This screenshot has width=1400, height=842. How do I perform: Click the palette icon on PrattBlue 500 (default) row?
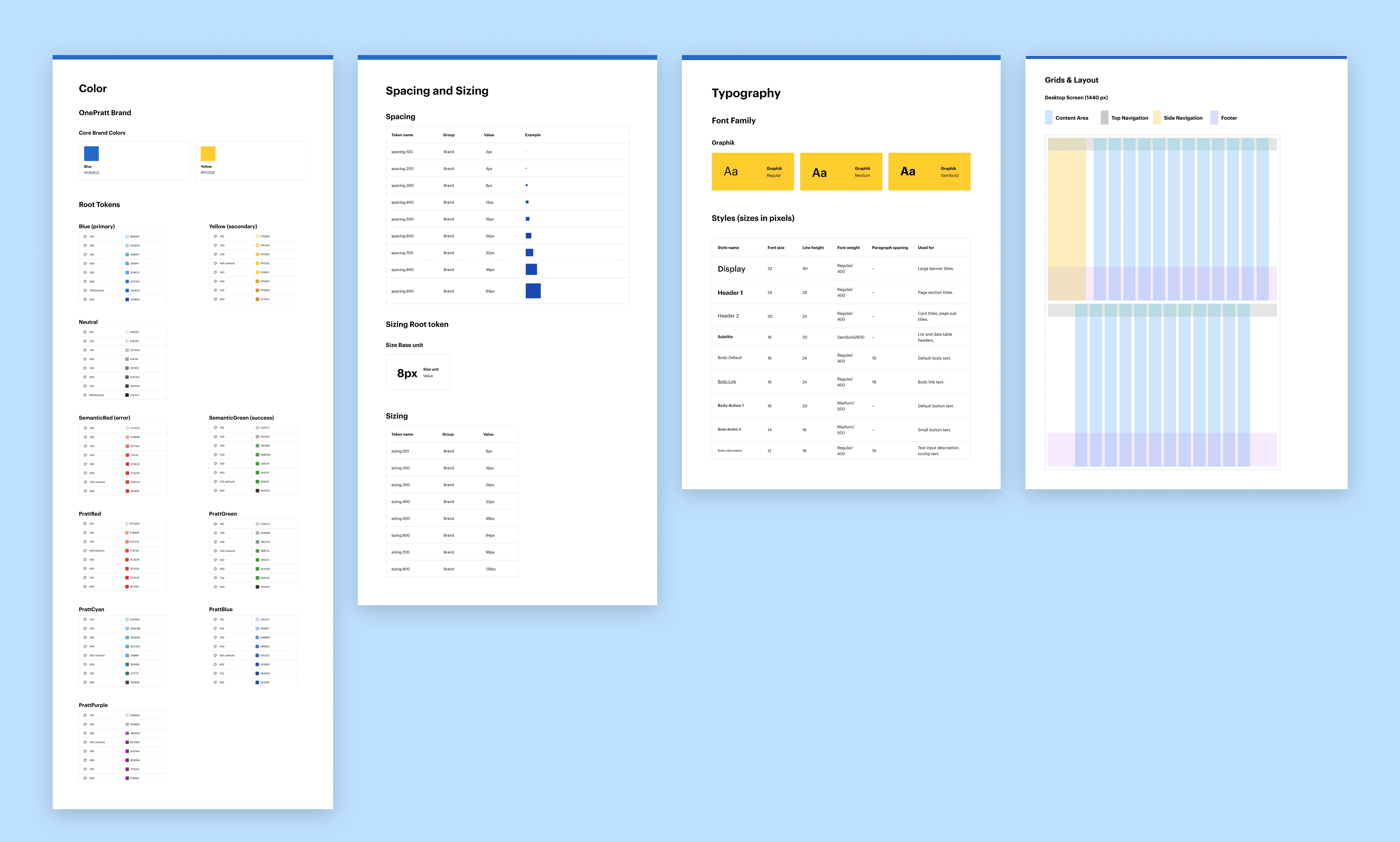coord(216,655)
